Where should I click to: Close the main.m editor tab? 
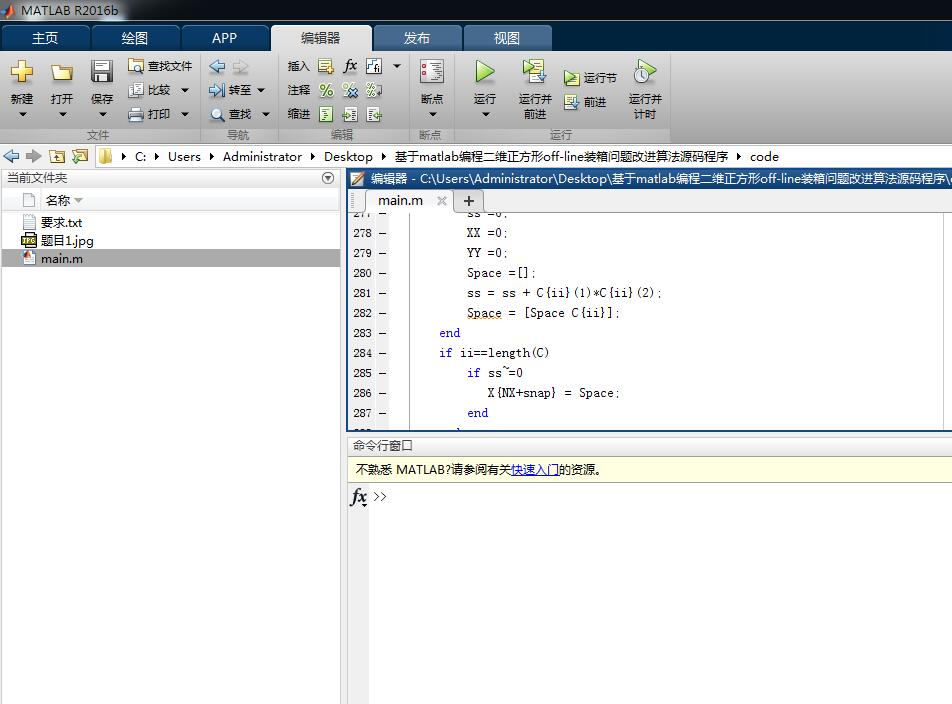(442, 201)
